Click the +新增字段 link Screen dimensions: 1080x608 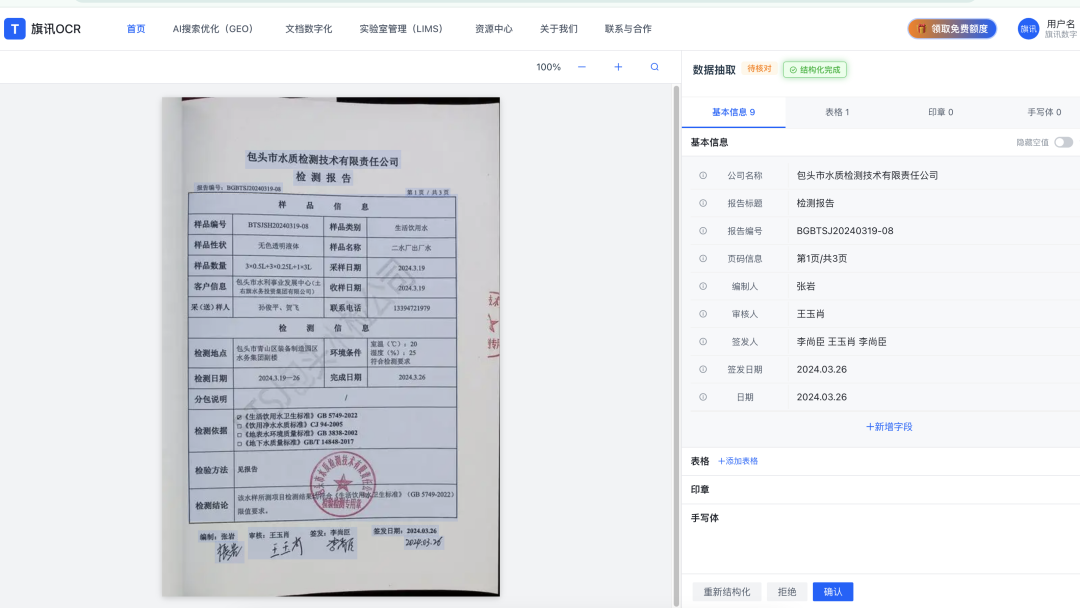[889, 427]
